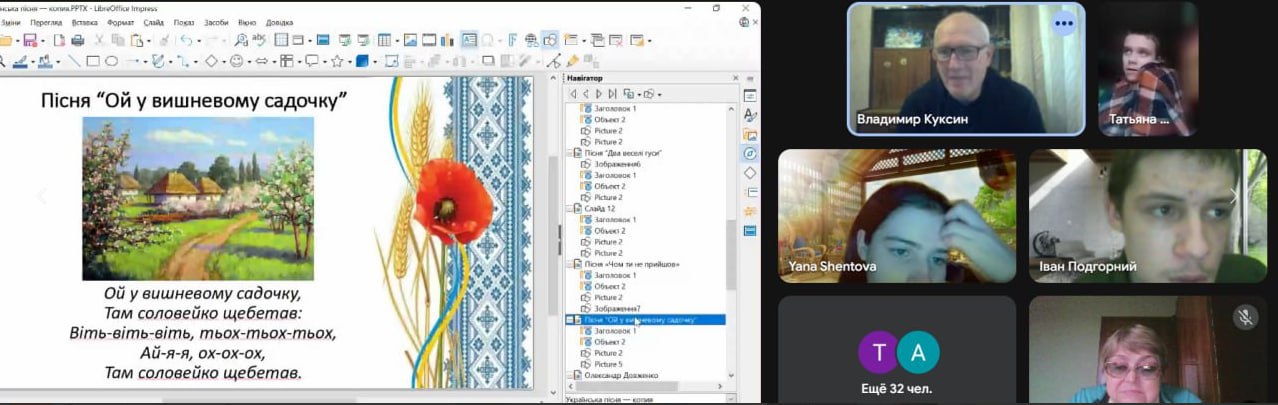Image resolution: width=1278 pixels, height=405 pixels.
Task: Open the Формат menu
Action: pyautogui.click(x=120, y=21)
